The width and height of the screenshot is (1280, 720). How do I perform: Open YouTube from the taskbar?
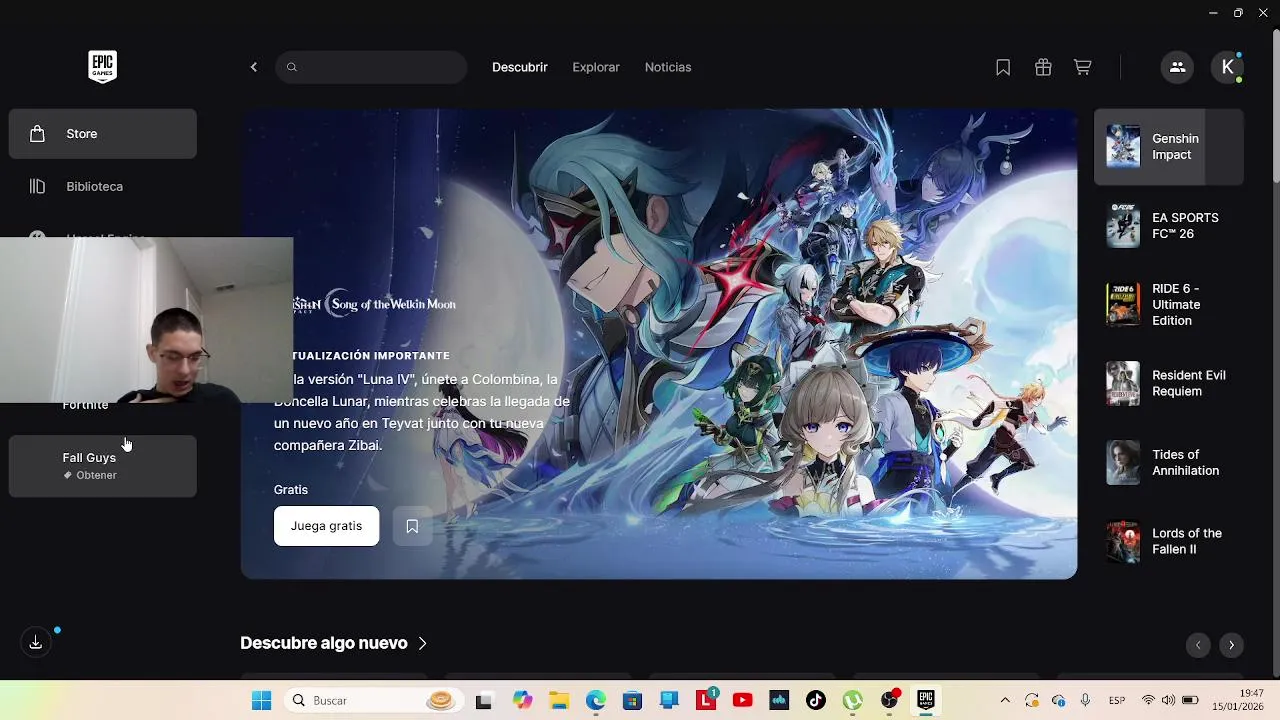(x=742, y=700)
